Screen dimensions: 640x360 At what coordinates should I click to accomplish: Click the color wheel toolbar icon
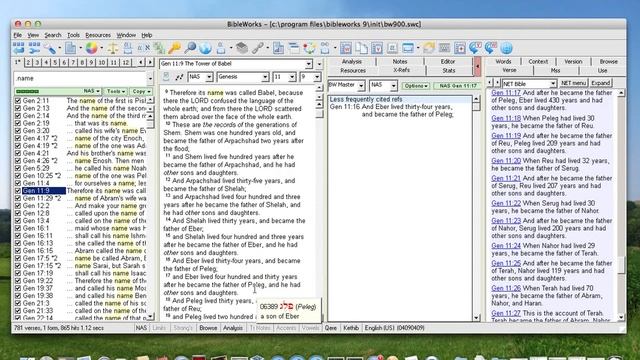coord(91,48)
